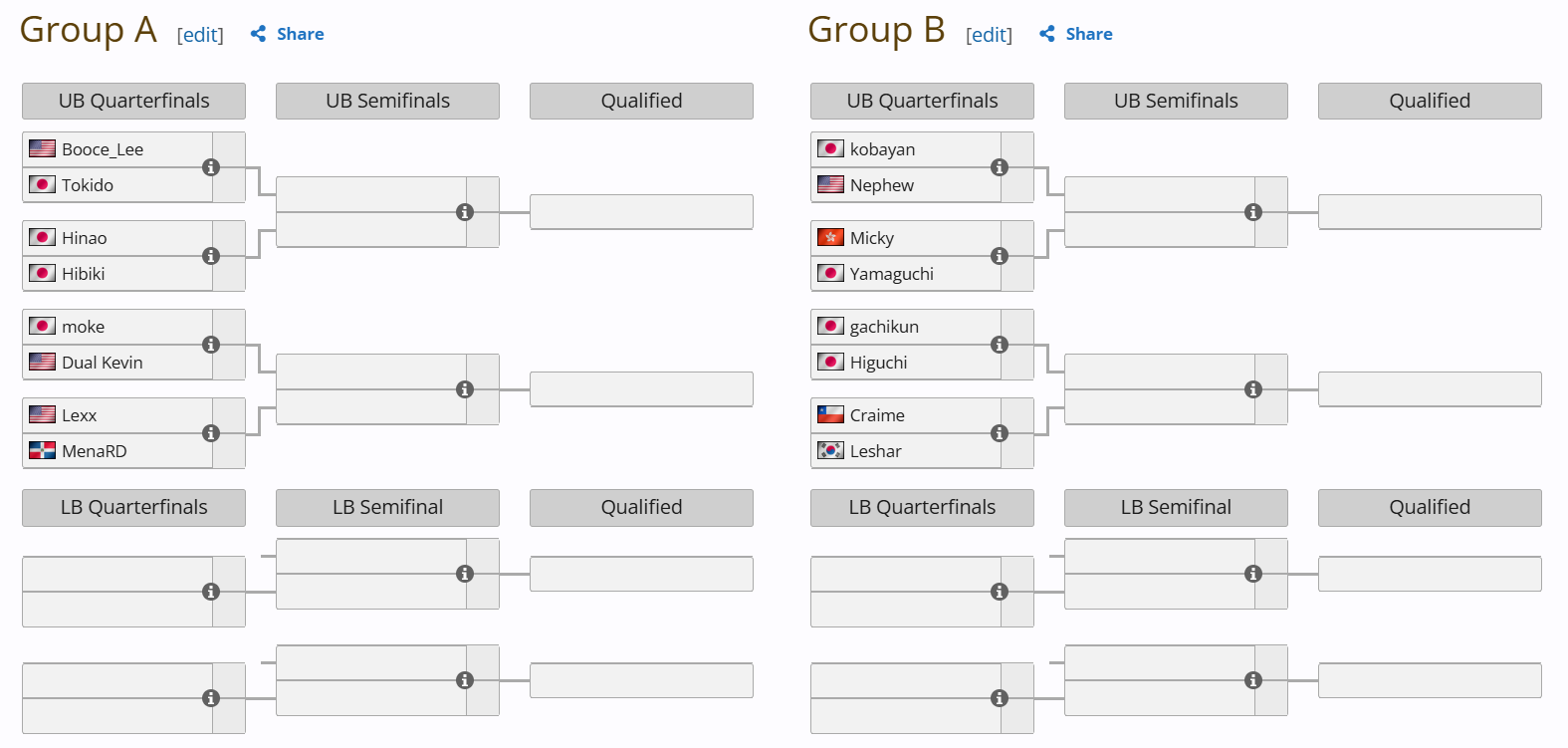Screen dimensions: 1568x748
Task: Edit the Group B section
Action: (989, 35)
